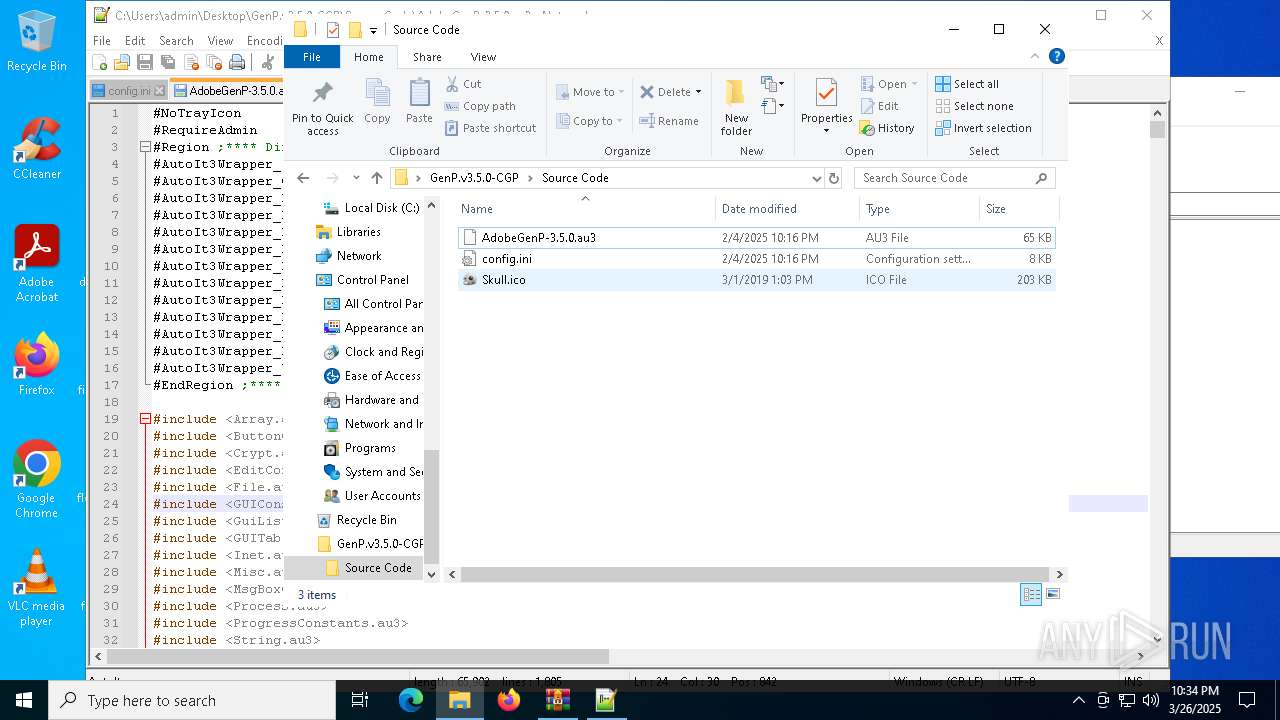Click Copy path in the ribbon
This screenshot has width=1280, height=720.
click(x=480, y=106)
